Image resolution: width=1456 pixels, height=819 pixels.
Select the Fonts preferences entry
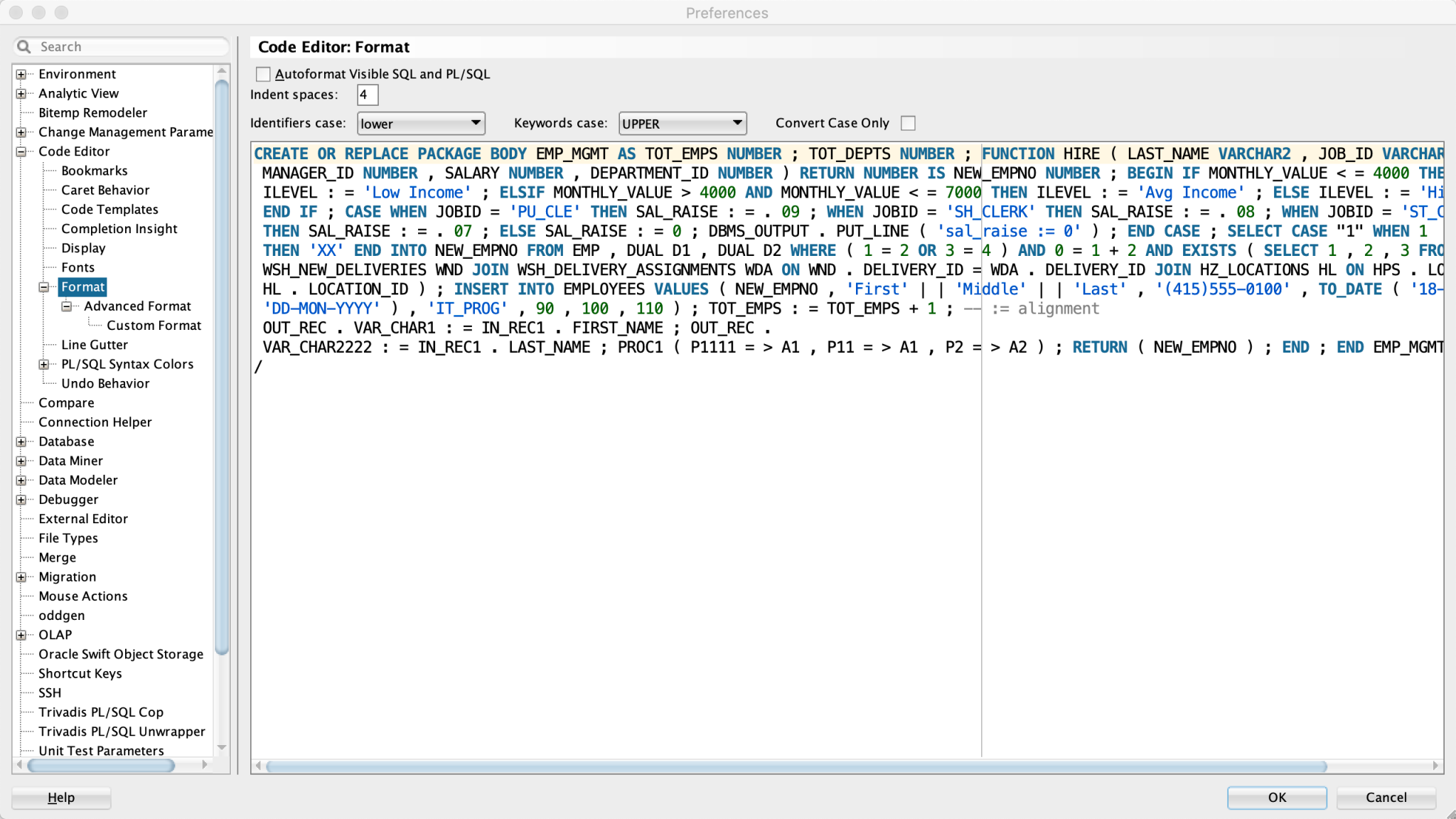tap(77, 267)
